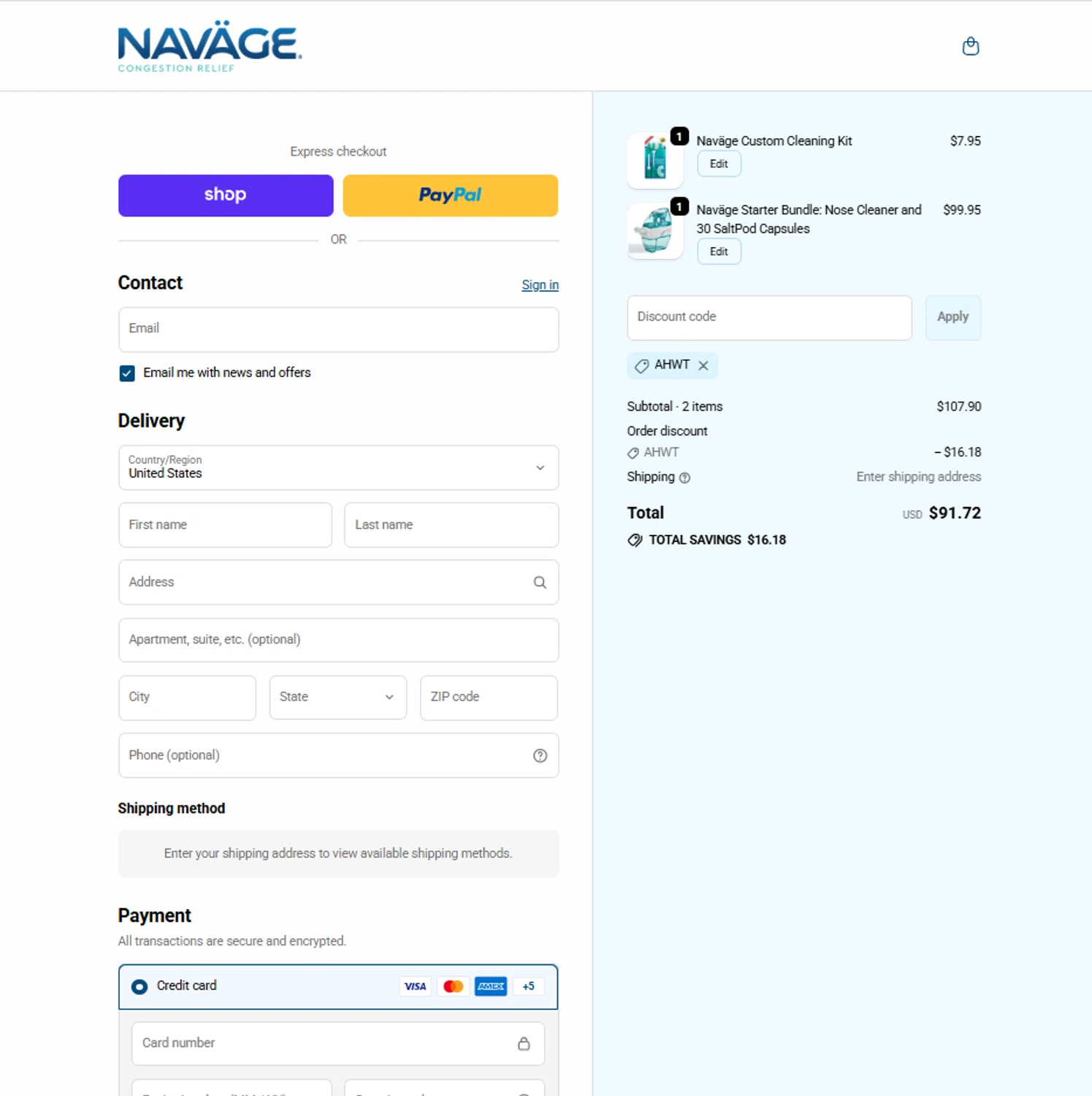Focus the Phone (optional) field
The height and width of the screenshot is (1096, 1092).
[338, 756]
